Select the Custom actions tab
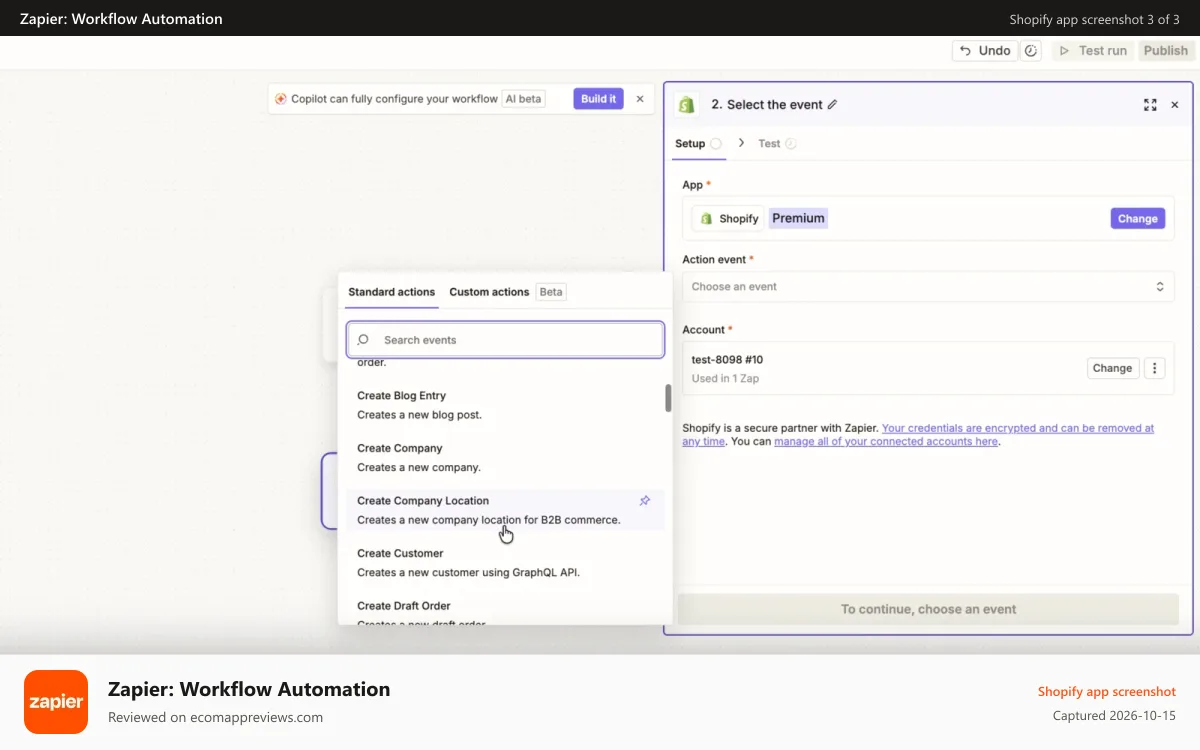Image resolution: width=1200 pixels, height=750 pixels. pyautogui.click(x=489, y=292)
